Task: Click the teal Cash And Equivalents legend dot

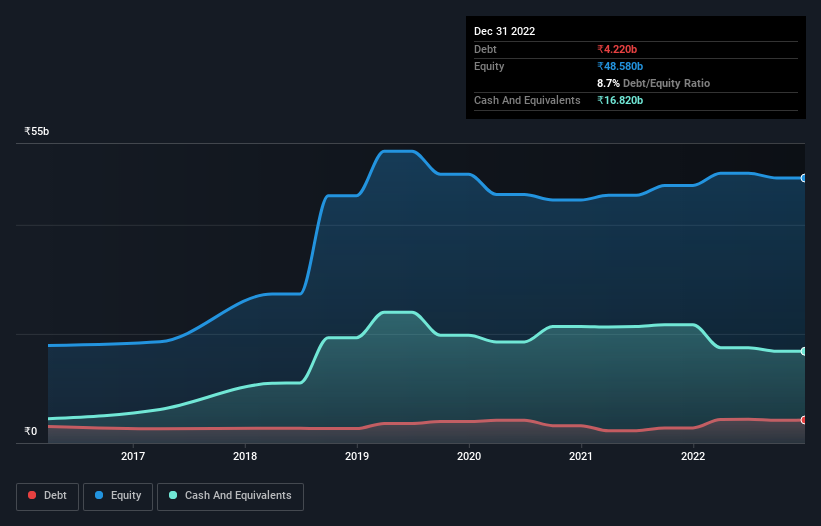Action: tap(173, 495)
